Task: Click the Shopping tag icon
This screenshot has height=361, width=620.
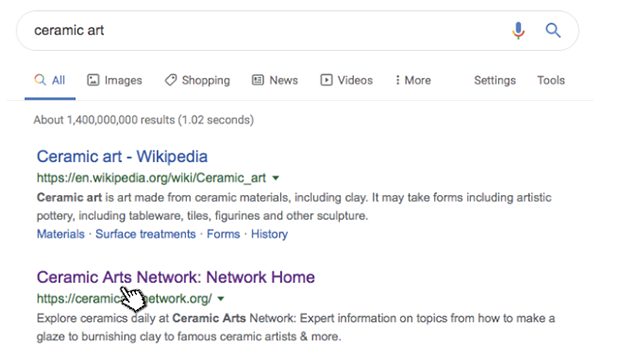Action: click(170, 80)
